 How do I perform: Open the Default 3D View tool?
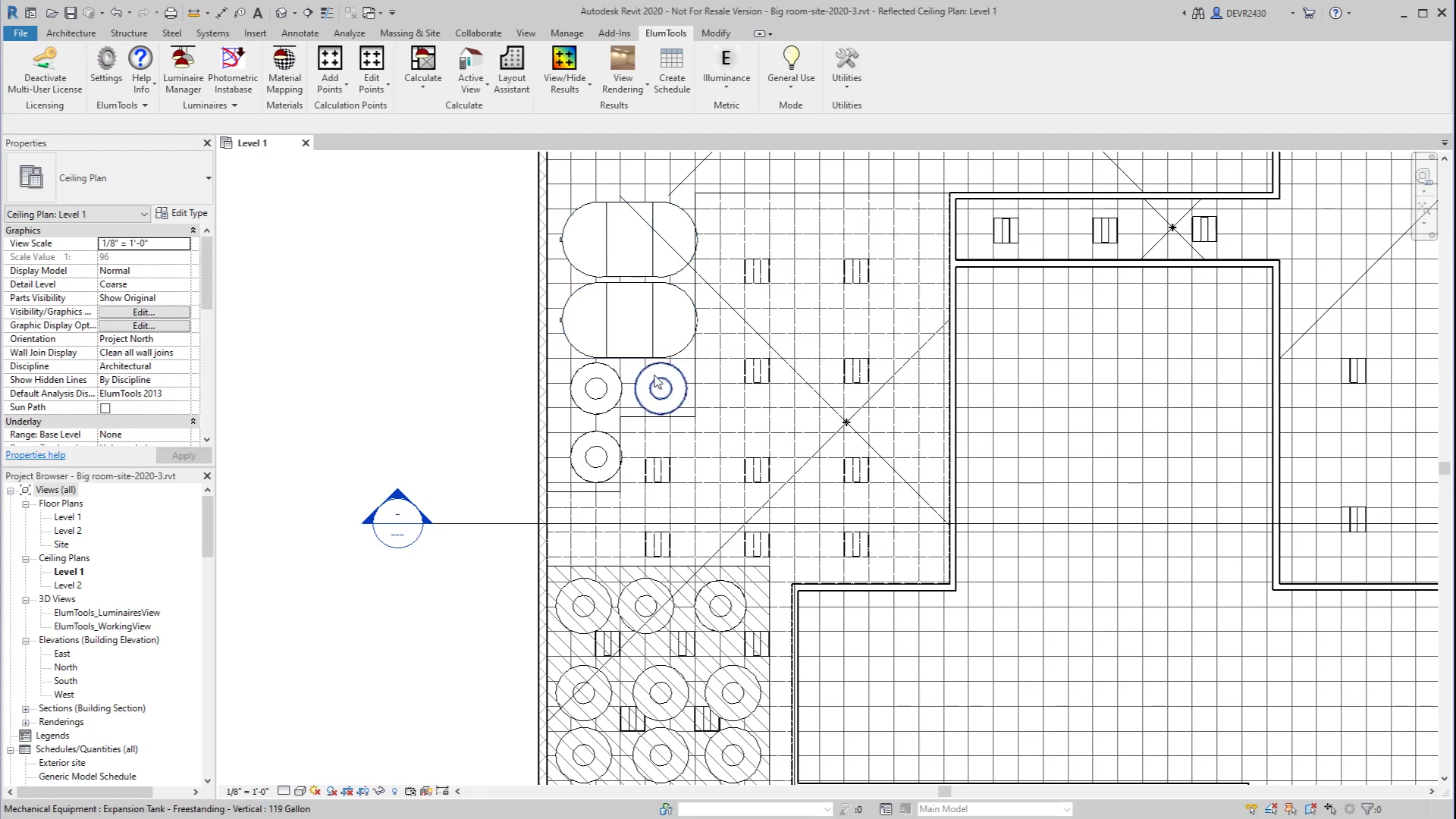click(281, 13)
